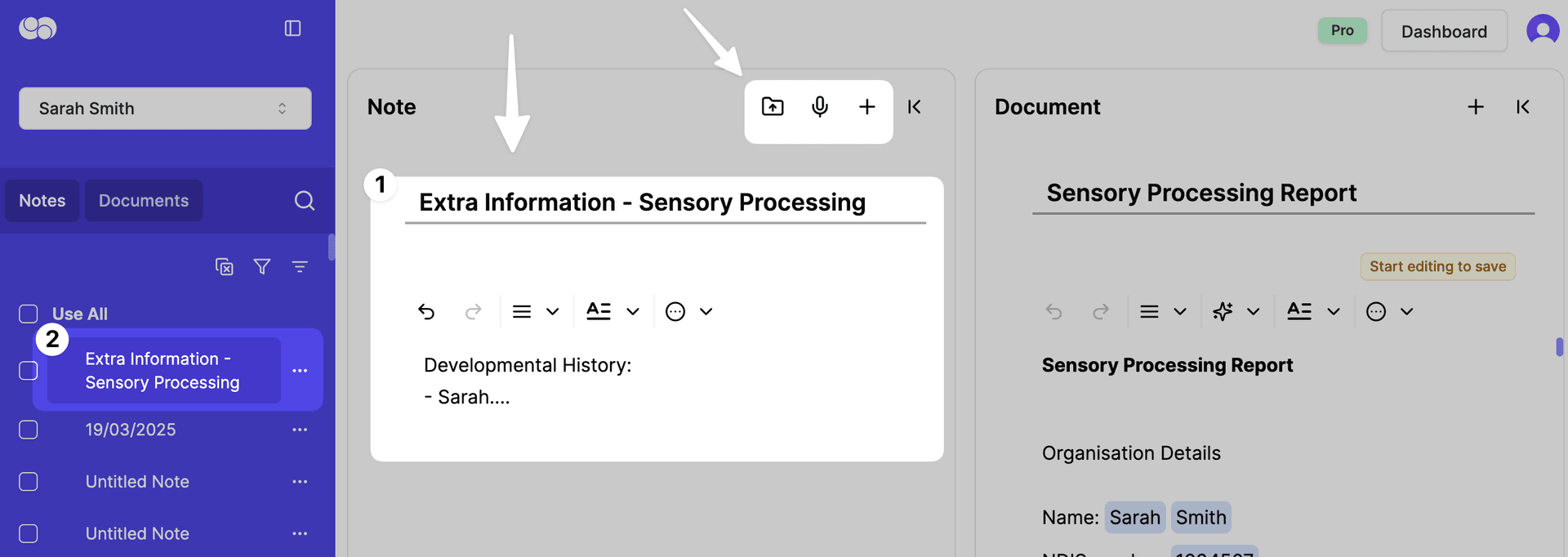The height and width of the screenshot is (557, 1568).
Task: Open more options for 19/03/2025 note
Action: pos(300,430)
